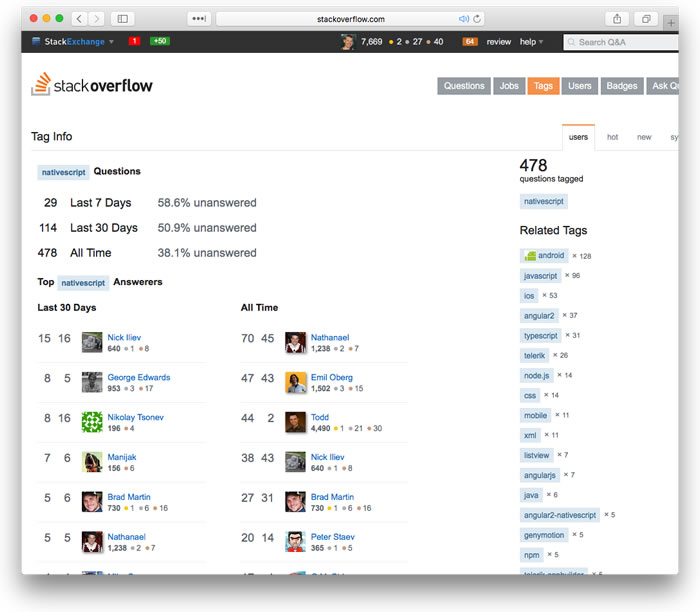
Task: Open the green +50 reputation badge
Action: pos(159,41)
